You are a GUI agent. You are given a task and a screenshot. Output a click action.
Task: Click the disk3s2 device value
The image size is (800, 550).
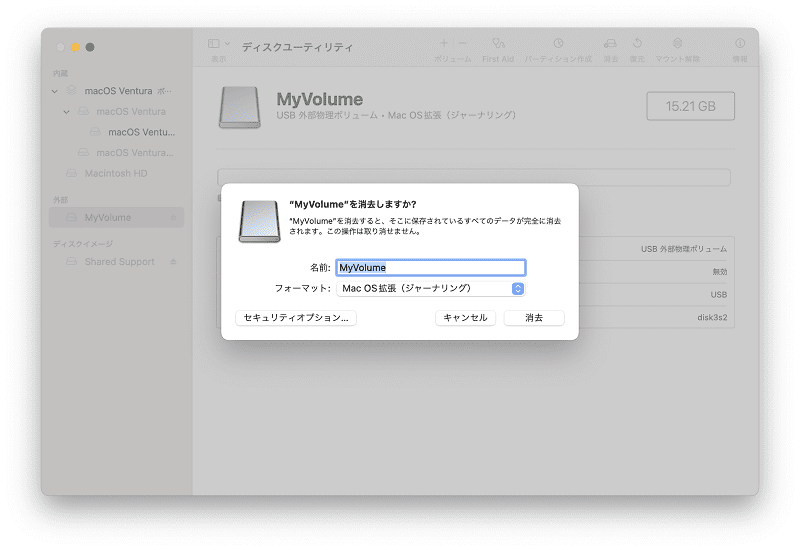[x=712, y=317]
